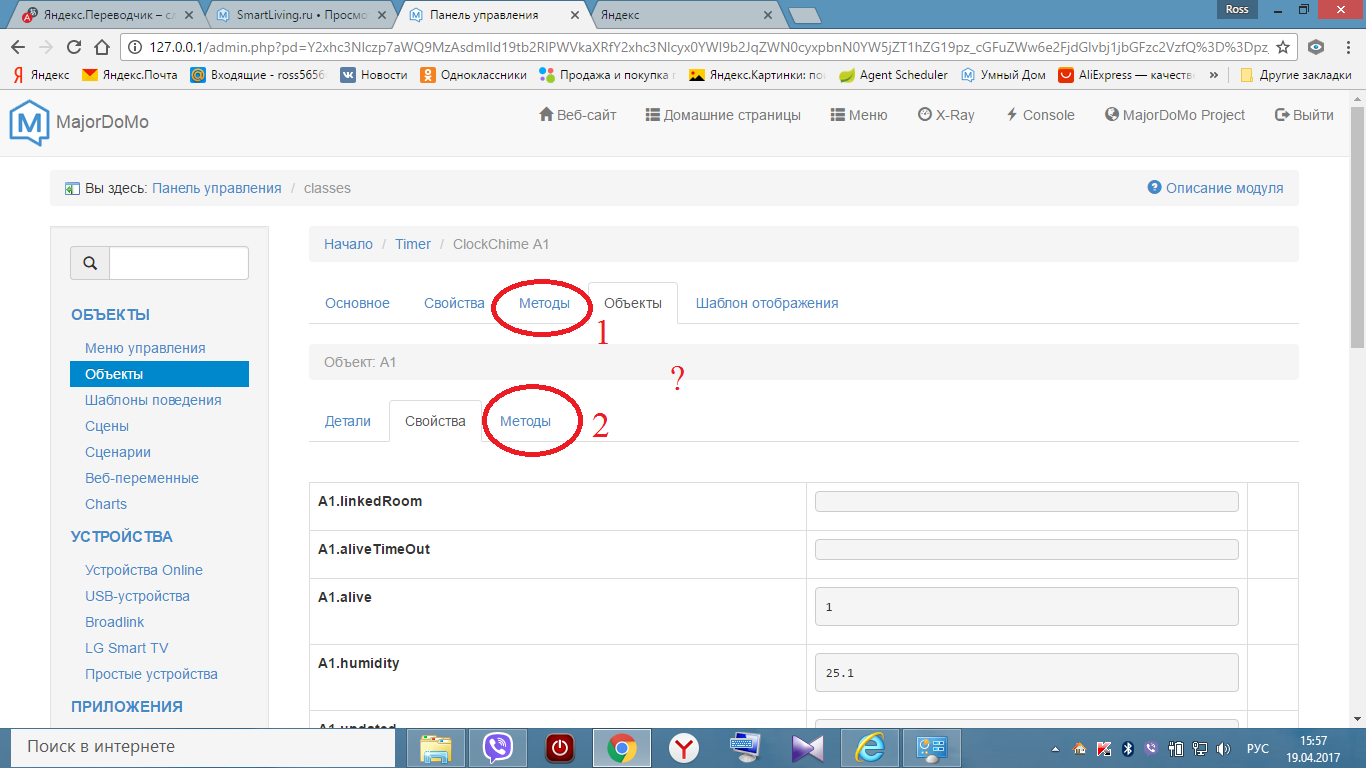Open the browser home page
Image resolution: width=1366 pixels, height=768 pixels.
pyautogui.click(x=101, y=47)
